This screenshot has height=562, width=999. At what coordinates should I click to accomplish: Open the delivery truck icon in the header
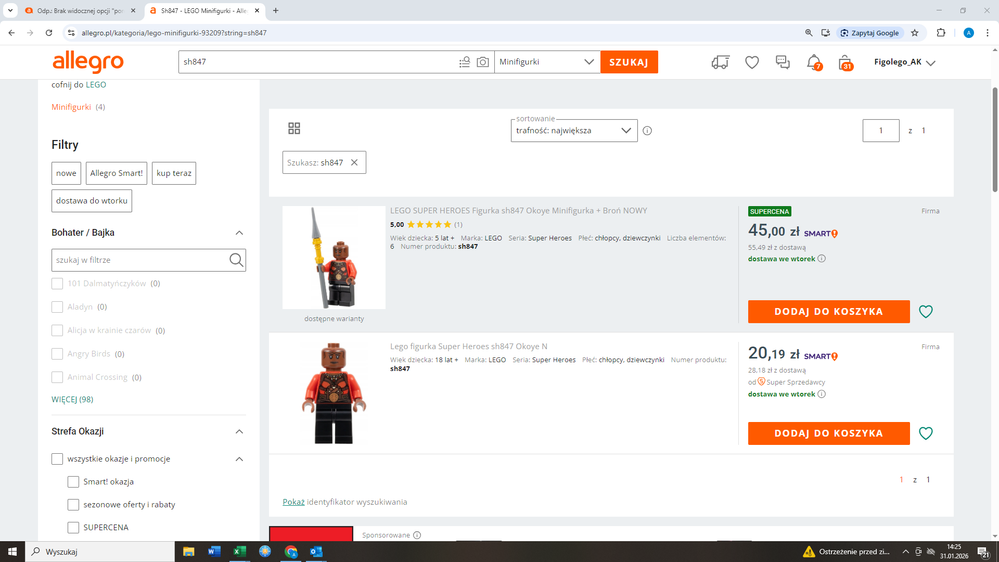pyautogui.click(x=721, y=62)
